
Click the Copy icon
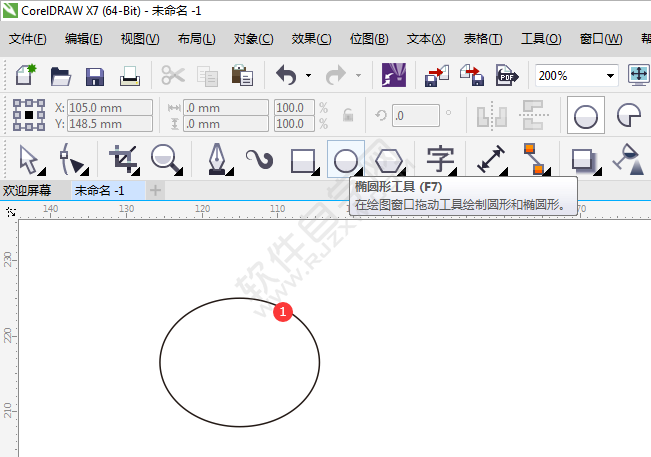208,76
